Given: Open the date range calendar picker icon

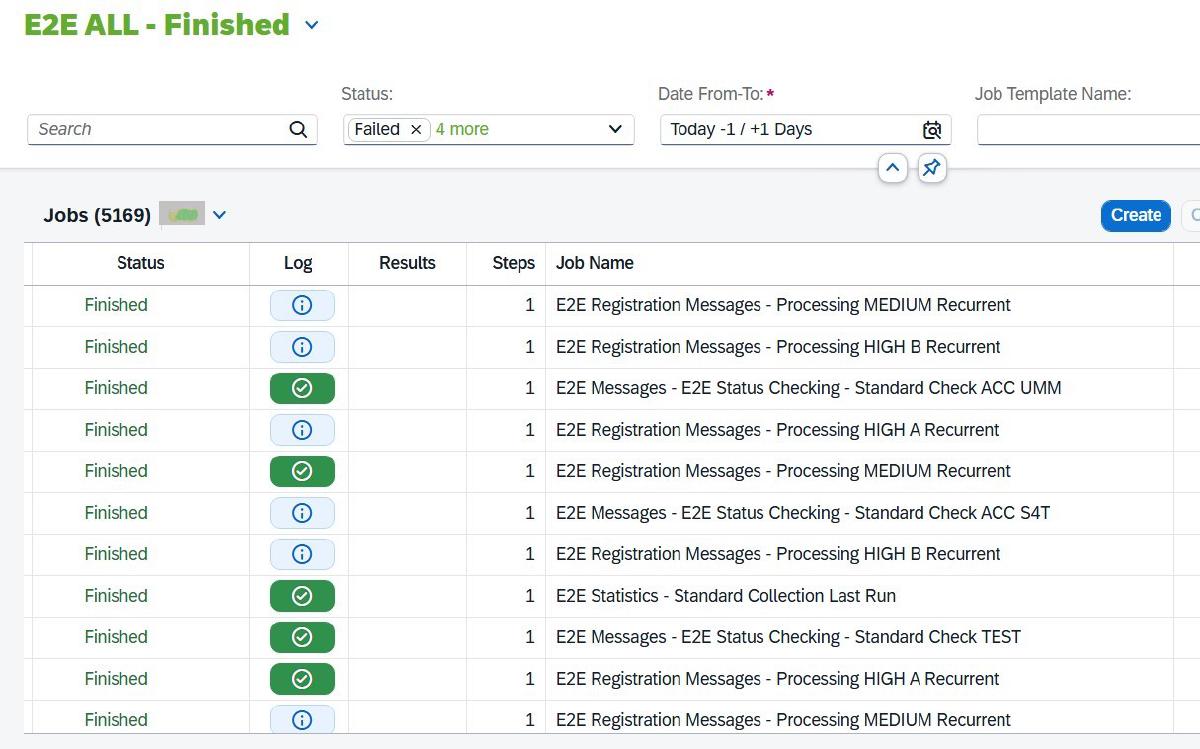Looking at the screenshot, I should (931, 130).
